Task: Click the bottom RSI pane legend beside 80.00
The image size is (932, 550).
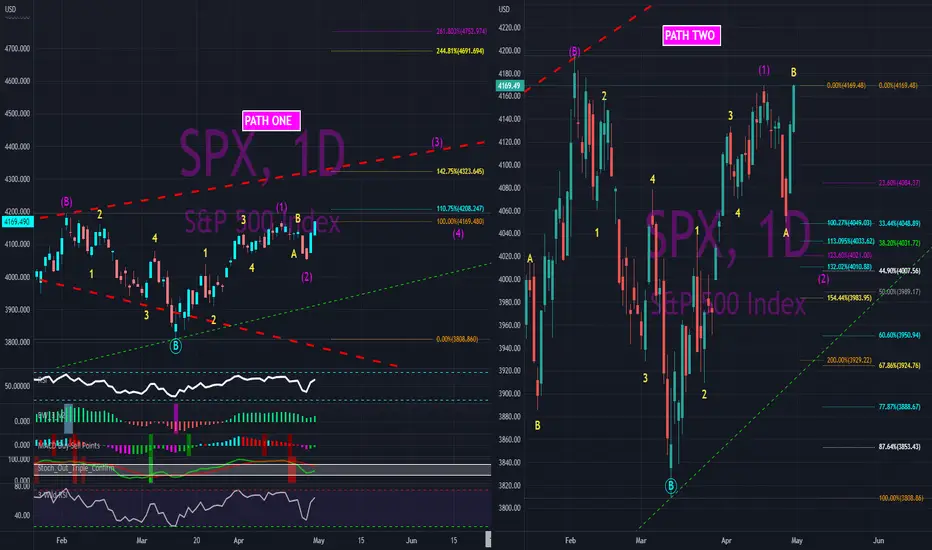Action: [x=52, y=494]
